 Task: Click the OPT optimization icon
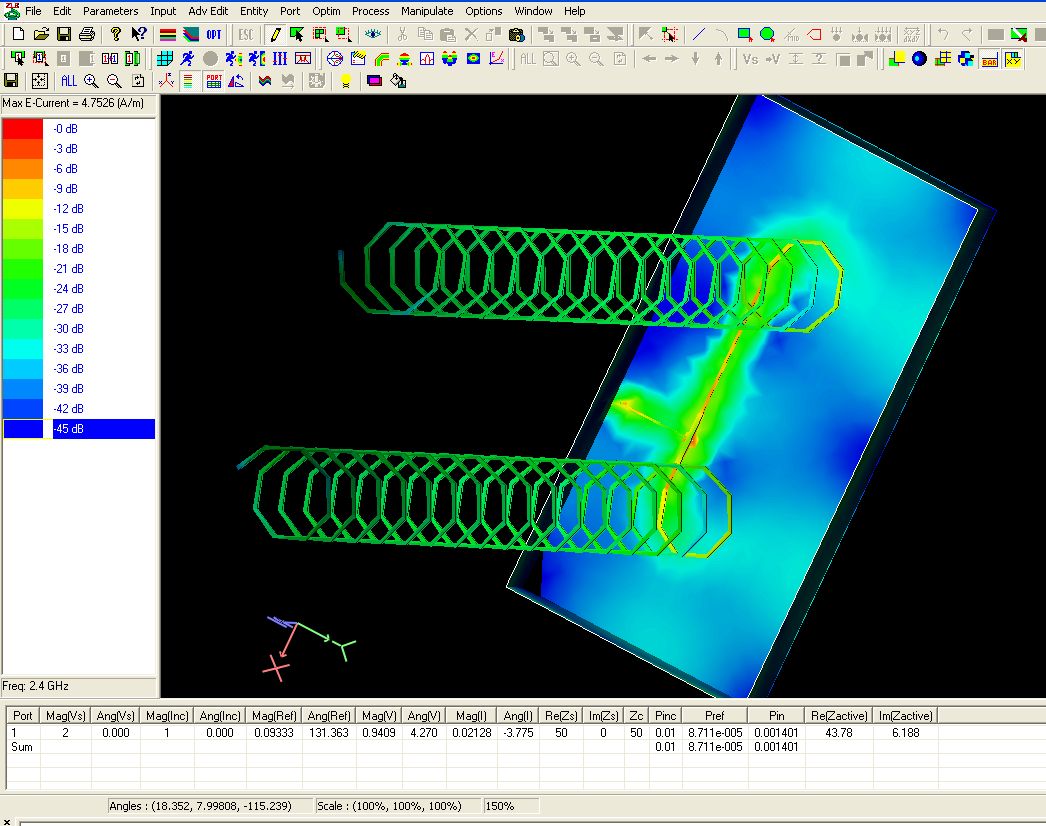click(x=214, y=34)
